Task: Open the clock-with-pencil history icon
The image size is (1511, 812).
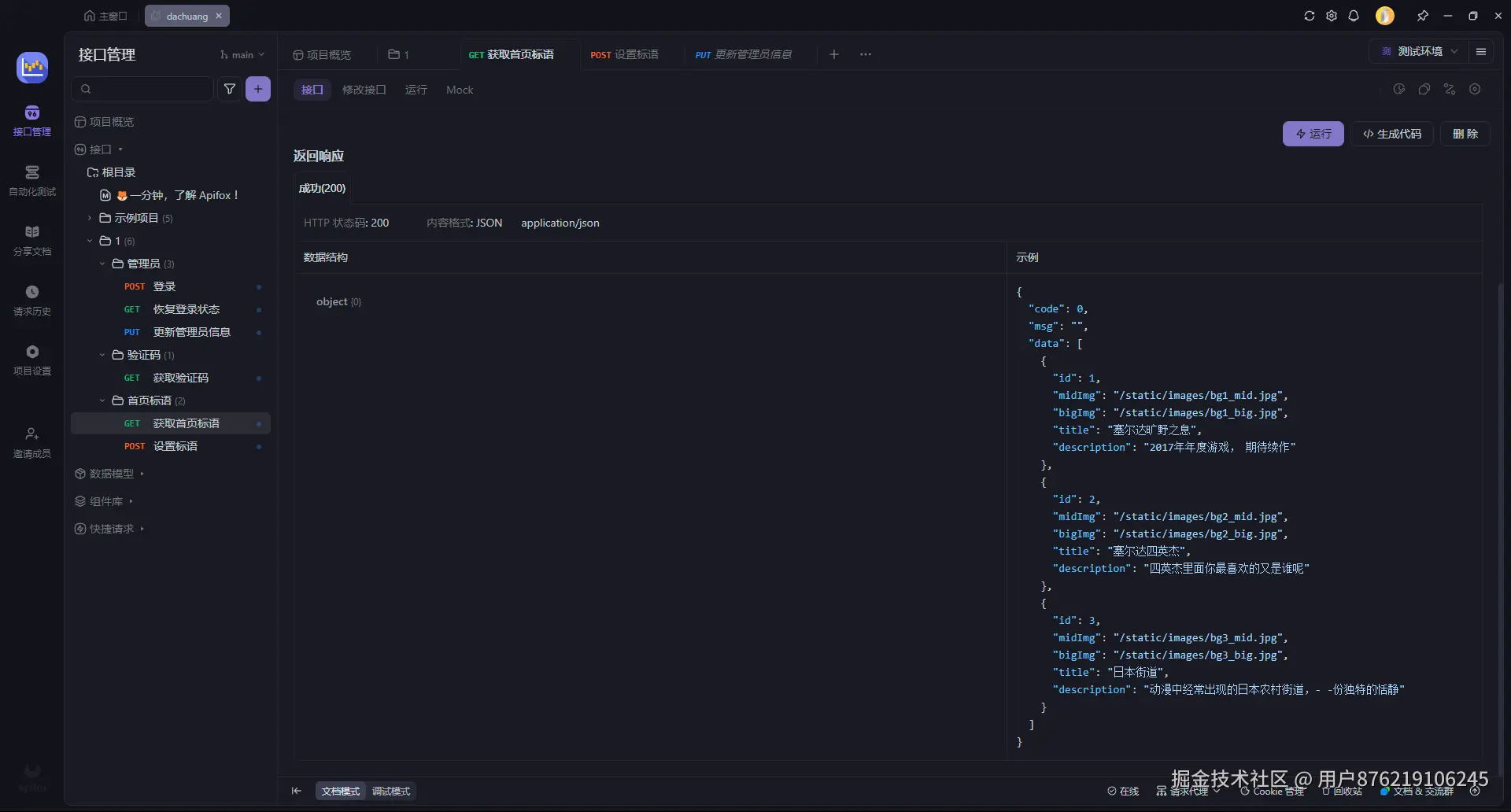Action: (x=1399, y=89)
